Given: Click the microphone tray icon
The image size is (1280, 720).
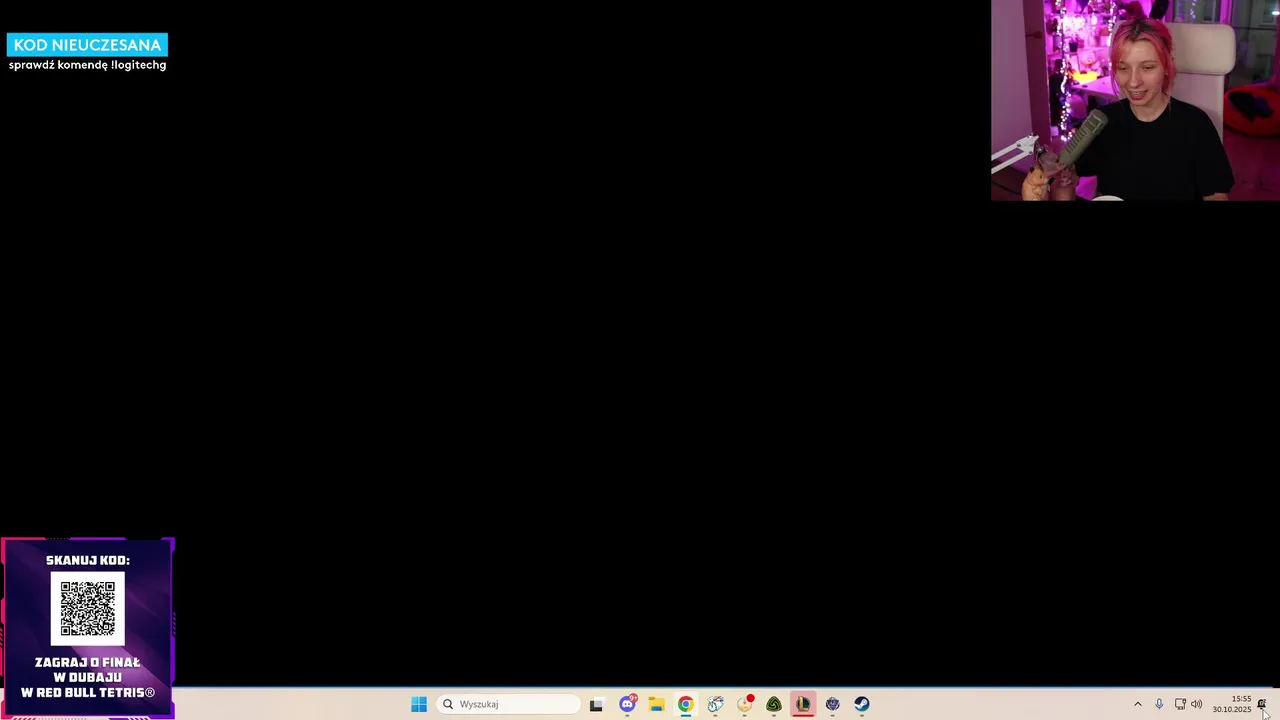Looking at the screenshot, I should pos(1159,704).
